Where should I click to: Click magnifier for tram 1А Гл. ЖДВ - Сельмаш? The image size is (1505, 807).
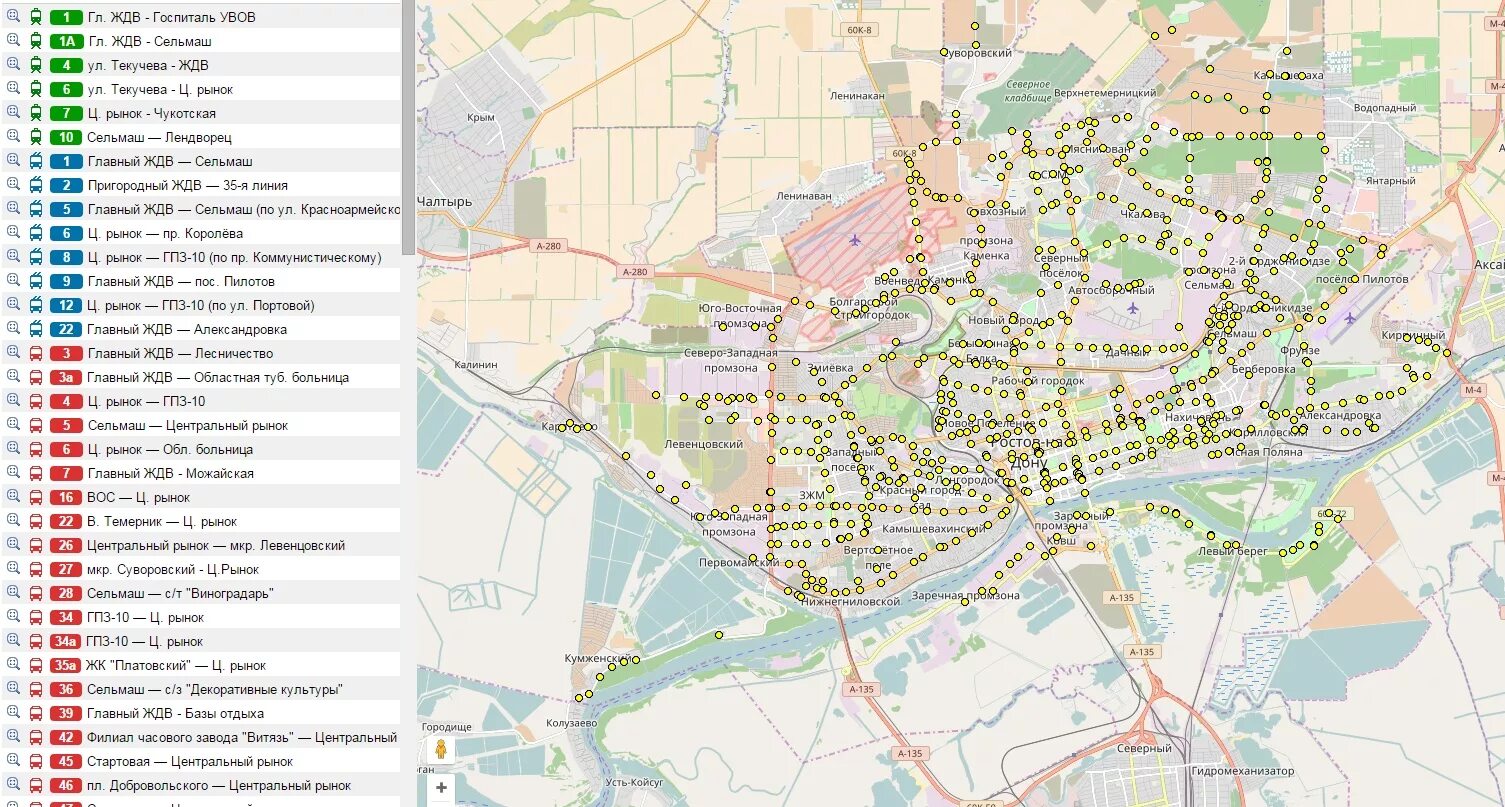(x=14, y=41)
